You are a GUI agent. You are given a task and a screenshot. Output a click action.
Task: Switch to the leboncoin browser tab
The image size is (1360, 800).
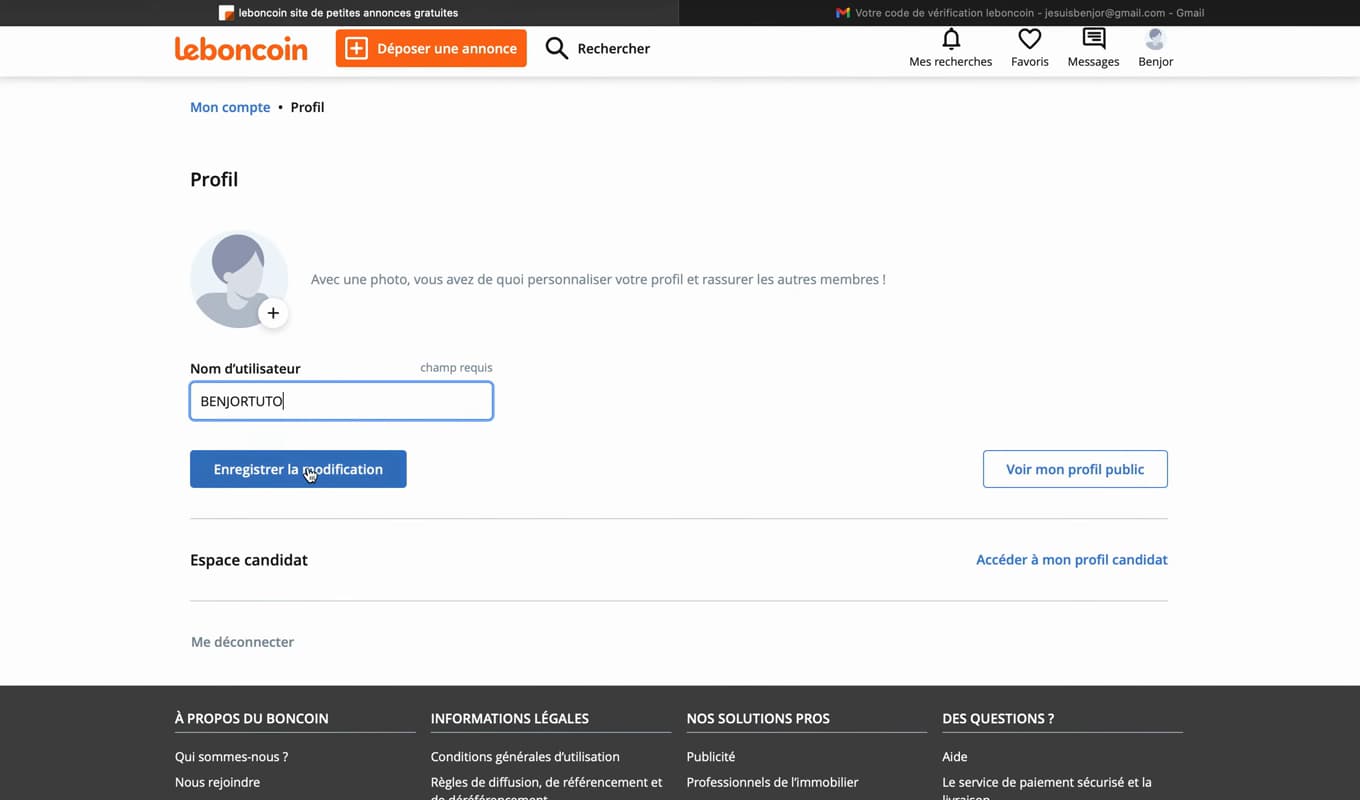tap(339, 13)
